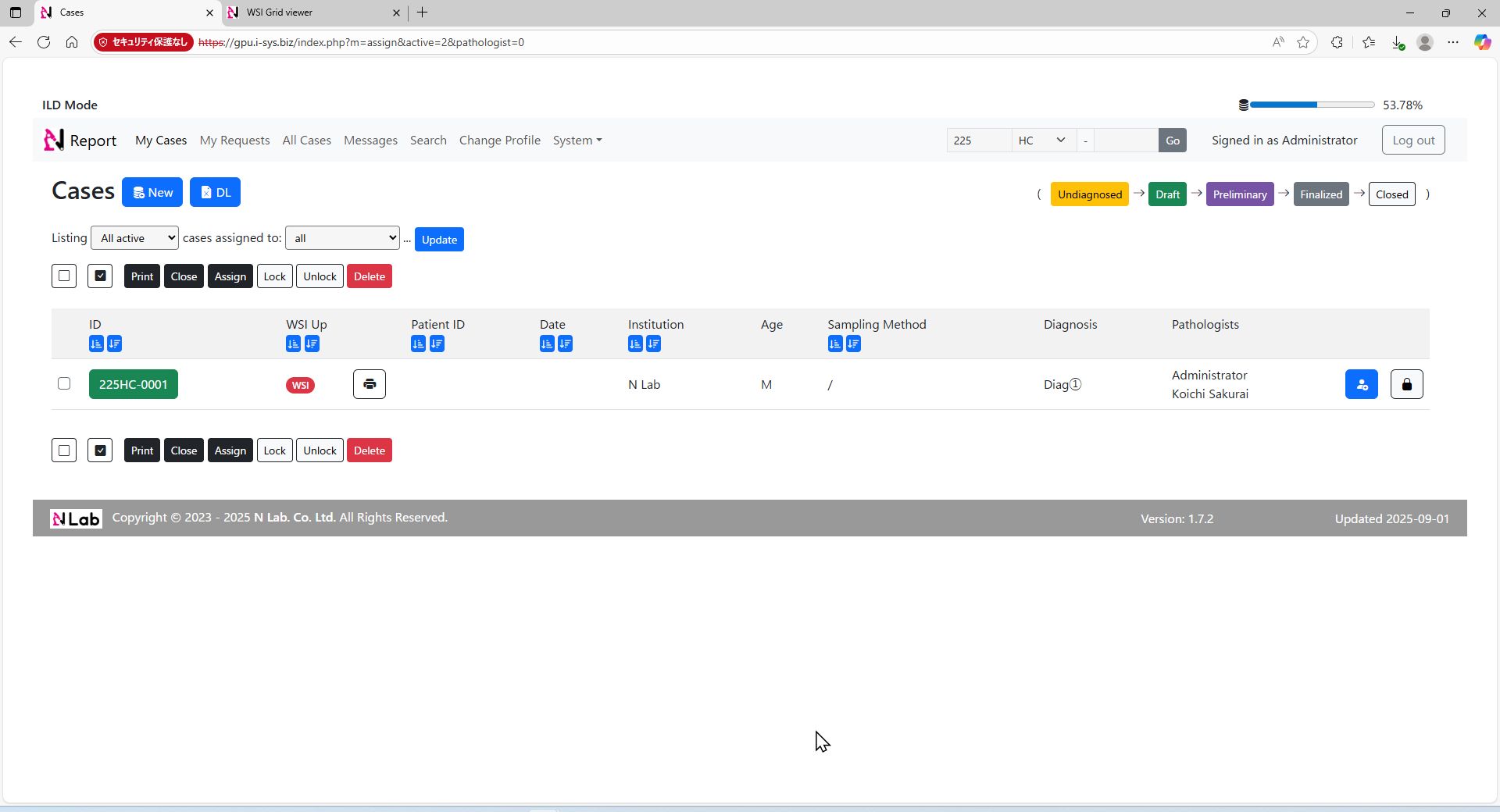Open the 'cases assigned to' dropdown
Image resolution: width=1500 pixels, height=812 pixels.
pos(342,238)
